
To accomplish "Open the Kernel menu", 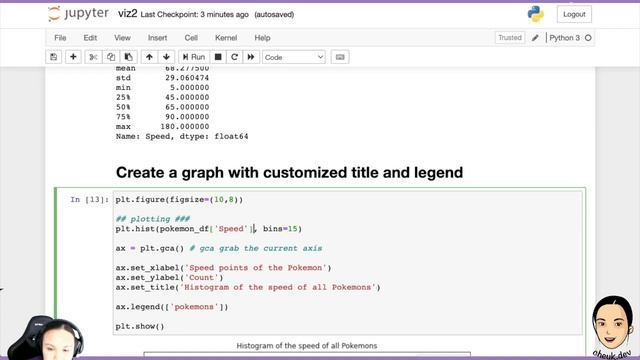I will [x=226, y=38].
